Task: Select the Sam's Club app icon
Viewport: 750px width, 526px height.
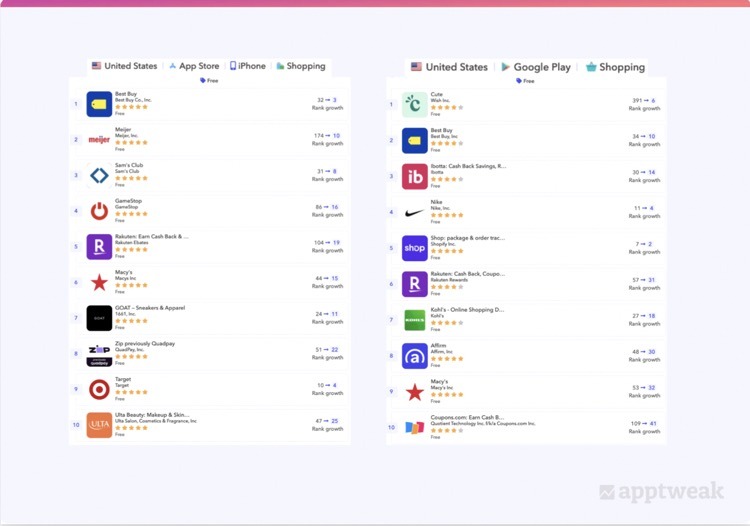Action: [99, 175]
